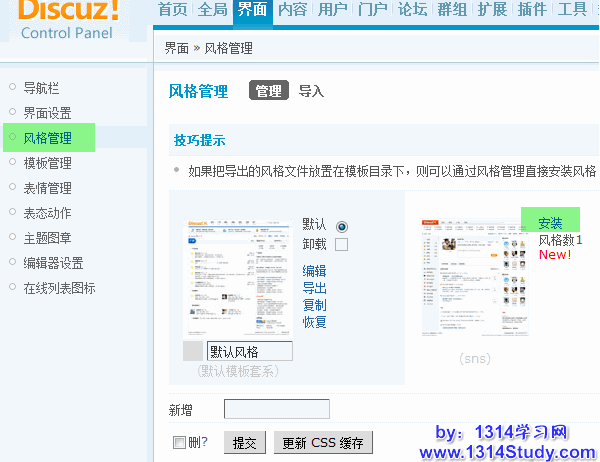Viewport: 600px width, 462px height.
Task: Click the 导出 link for default style
Action: coord(314,288)
